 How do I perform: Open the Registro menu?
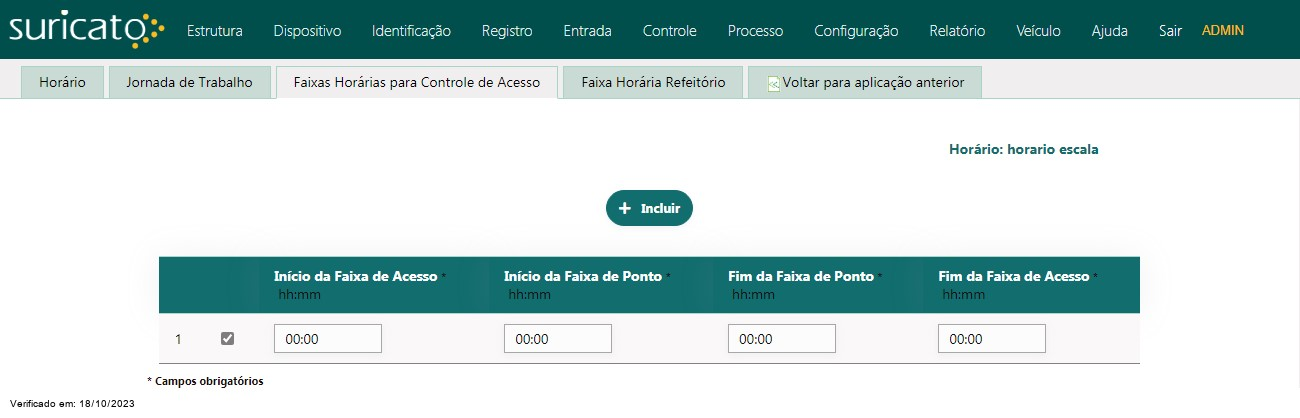[507, 31]
